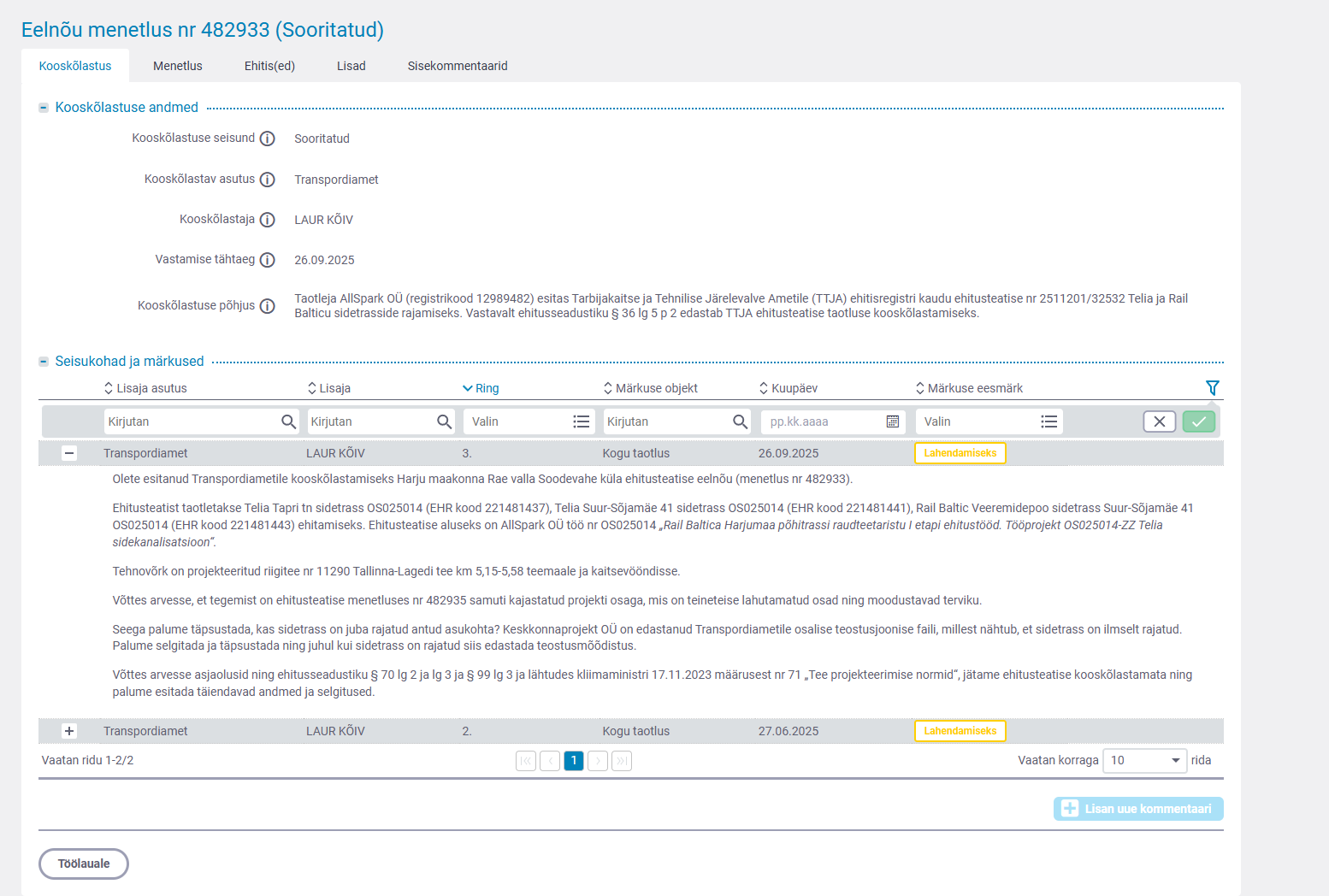Screen dimensions: 1329x896
Task: Click the Töölauale button
Action: (x=84, y=864)
